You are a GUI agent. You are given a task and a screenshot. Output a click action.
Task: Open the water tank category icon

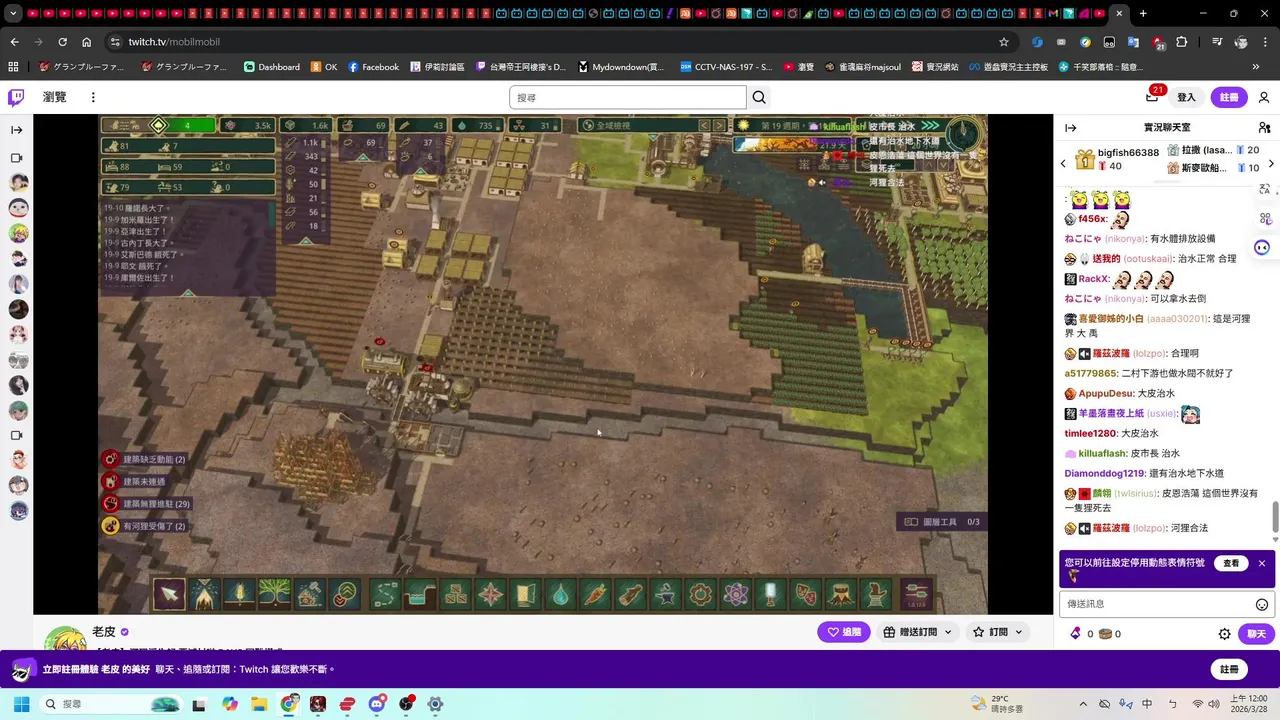pos(421,594)
